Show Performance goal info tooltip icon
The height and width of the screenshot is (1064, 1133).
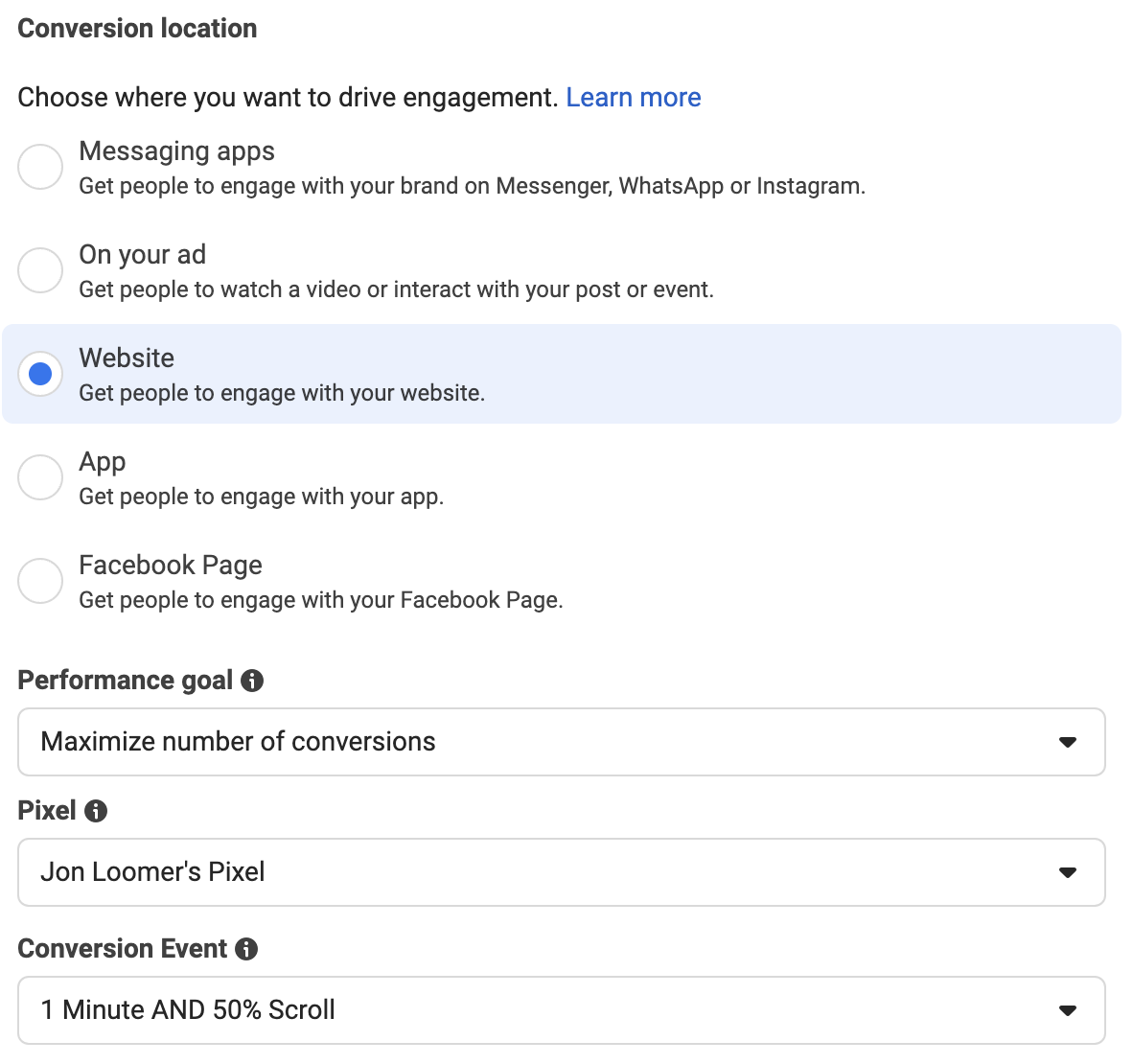[252, 681]
